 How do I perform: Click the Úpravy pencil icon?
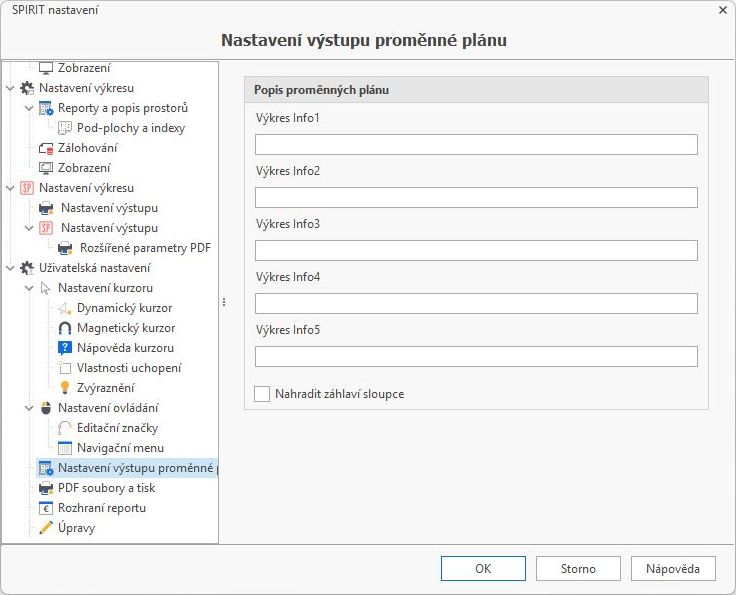pos(45,528)
